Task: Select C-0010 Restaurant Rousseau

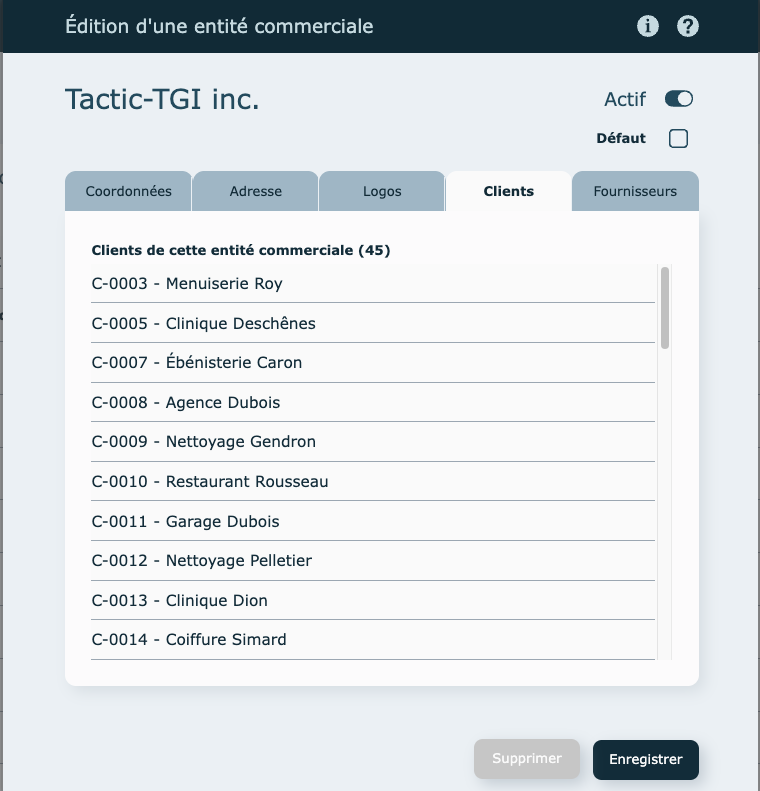Action: [x=209, y=482]
